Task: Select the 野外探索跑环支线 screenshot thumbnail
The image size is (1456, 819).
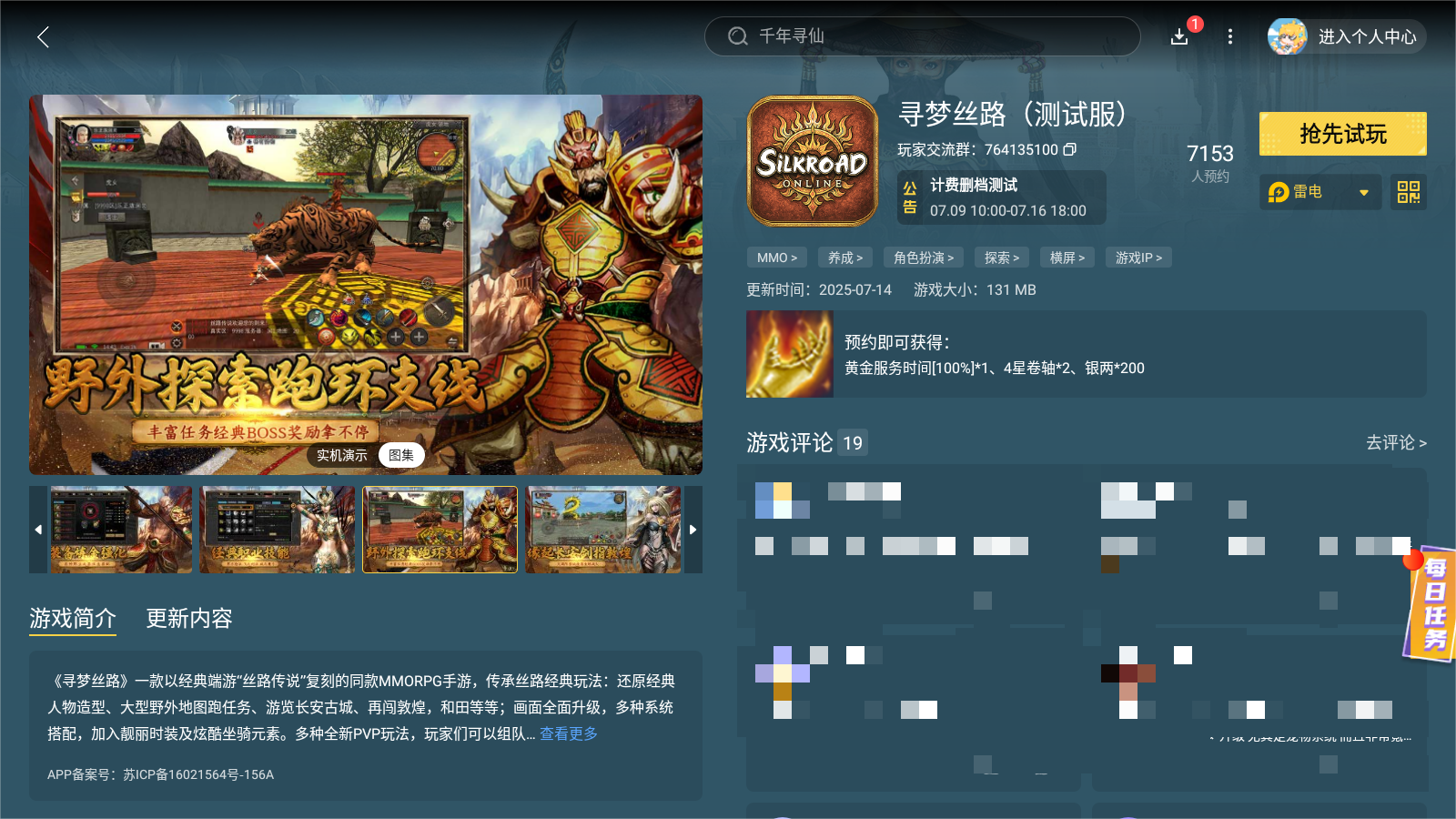Action: (x=440, y=530)
